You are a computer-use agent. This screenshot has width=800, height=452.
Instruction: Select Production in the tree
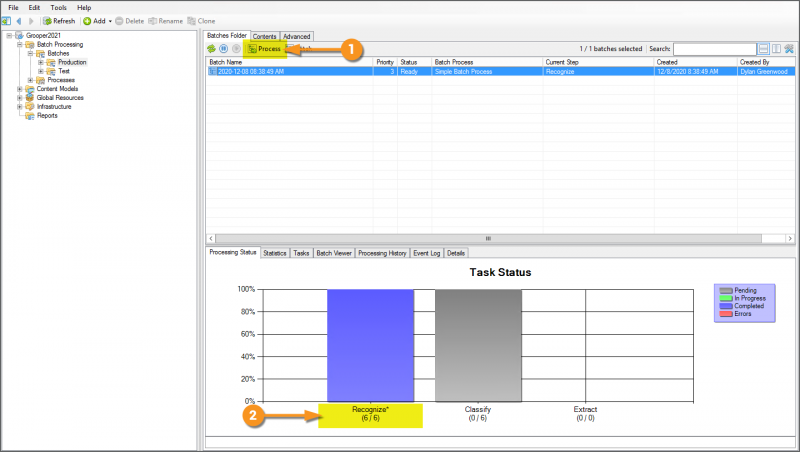point(72,62)
